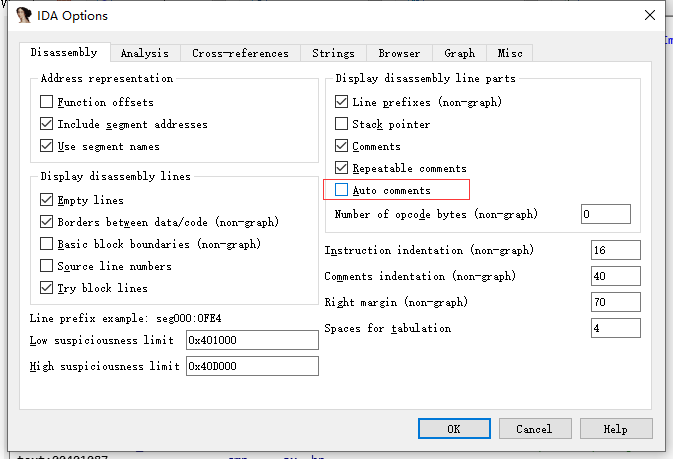Toggle Line prefixes (non-graph) checkbox
This screenshot has width=673, height=459.
[341, 102]
